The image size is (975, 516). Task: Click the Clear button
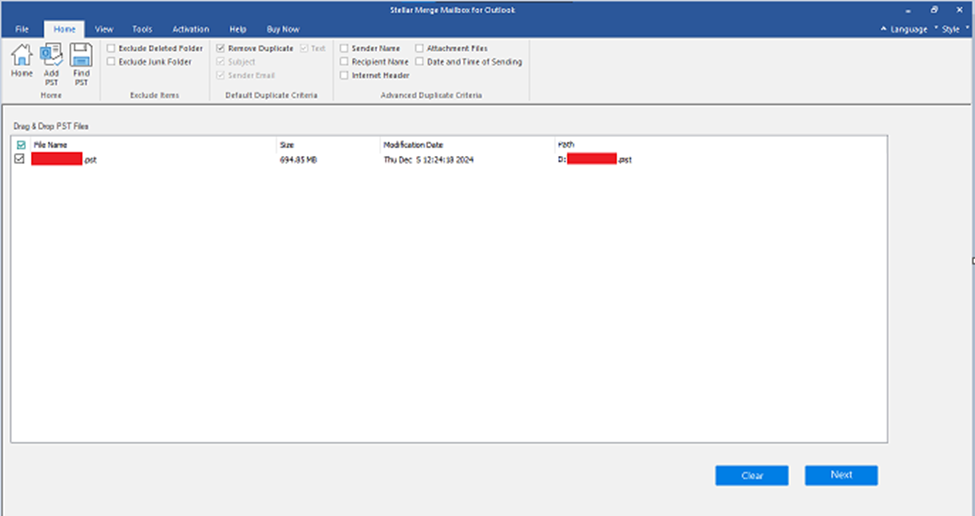(x=752, y=476)
